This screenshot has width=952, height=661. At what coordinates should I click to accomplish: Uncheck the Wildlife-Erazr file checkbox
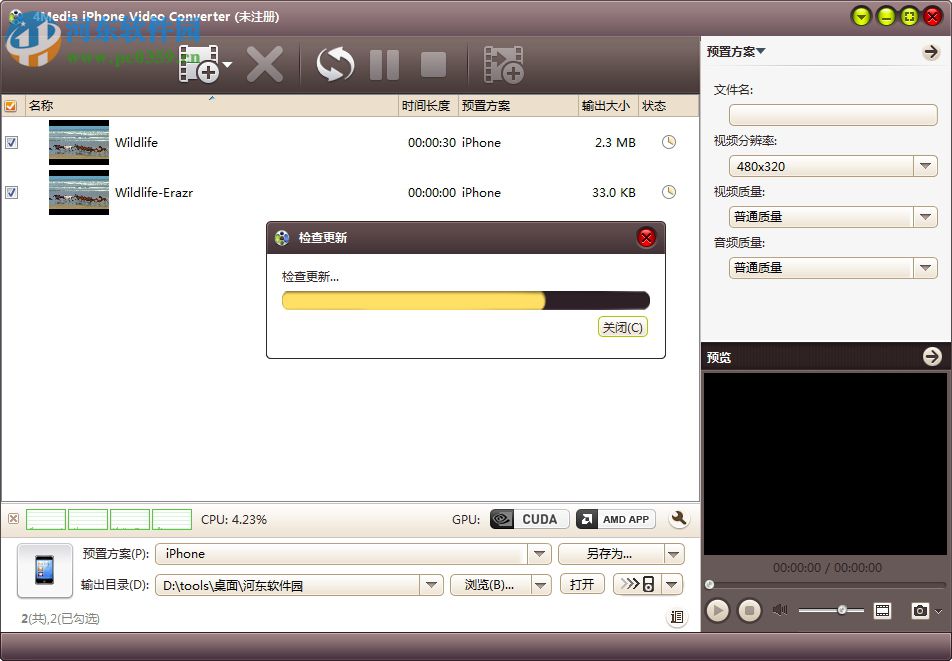(x=12, y=192)
